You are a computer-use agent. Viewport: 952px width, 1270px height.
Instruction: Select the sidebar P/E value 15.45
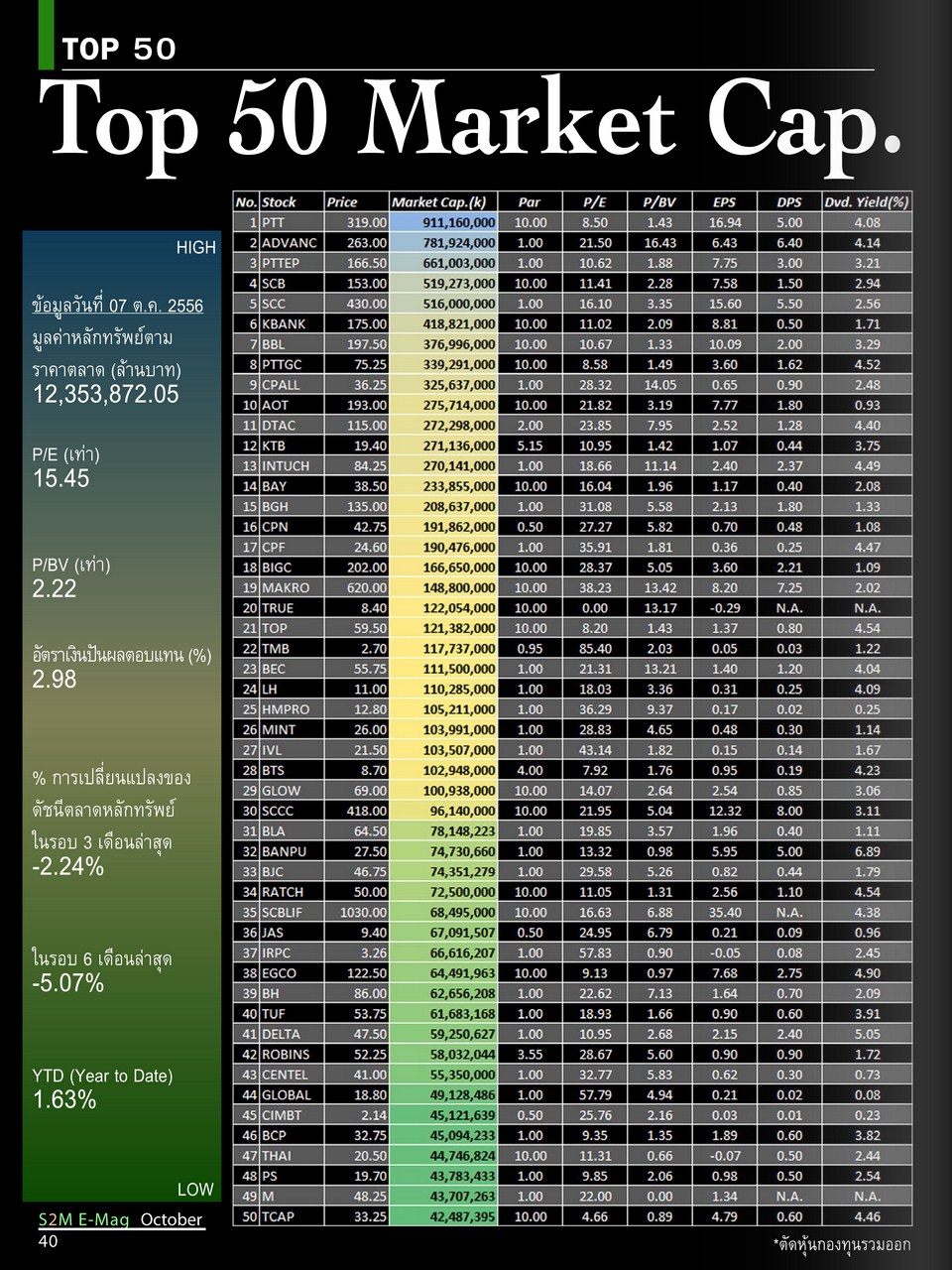tap(60, 478)
